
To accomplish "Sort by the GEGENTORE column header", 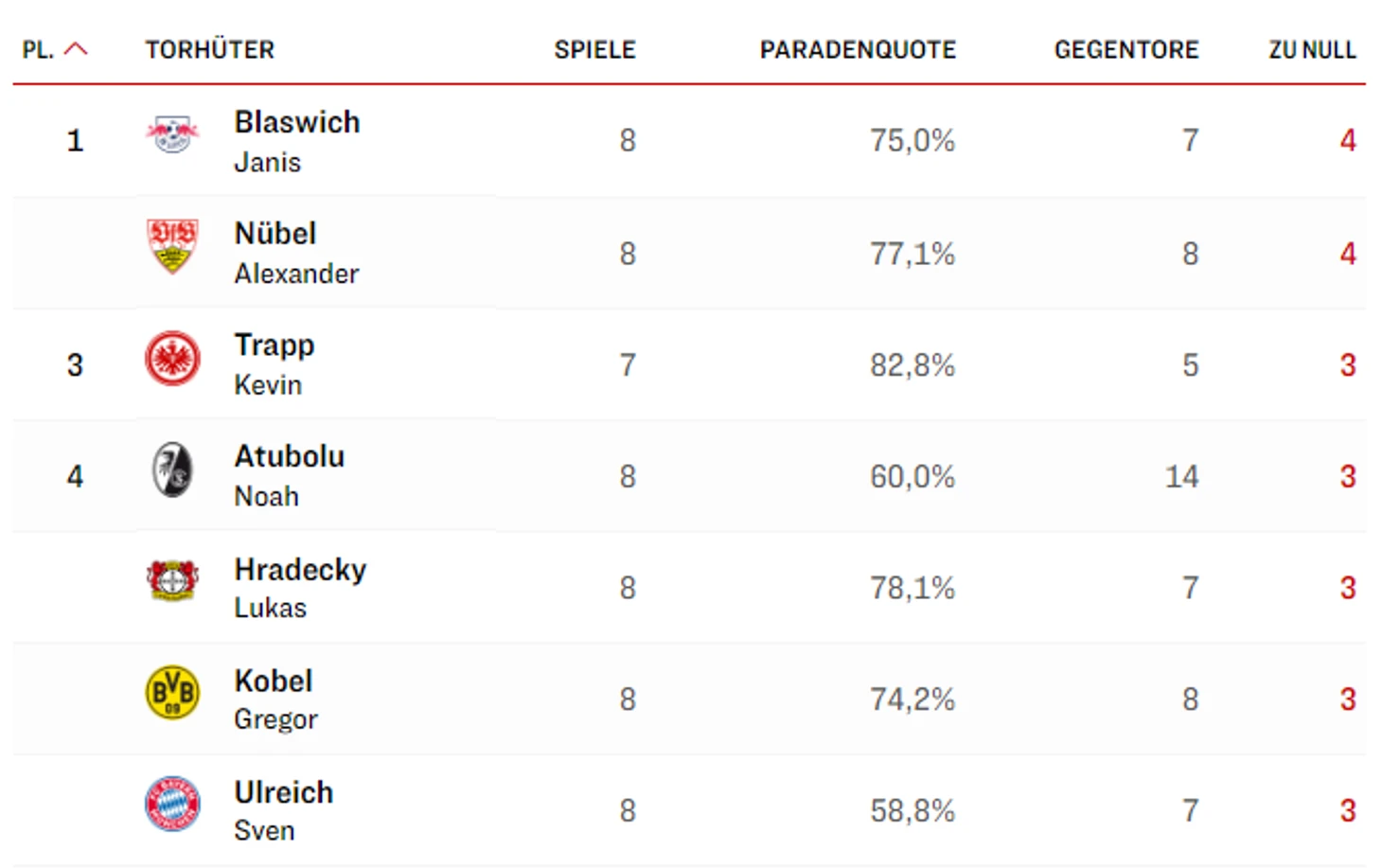I will pos(1126,50).
